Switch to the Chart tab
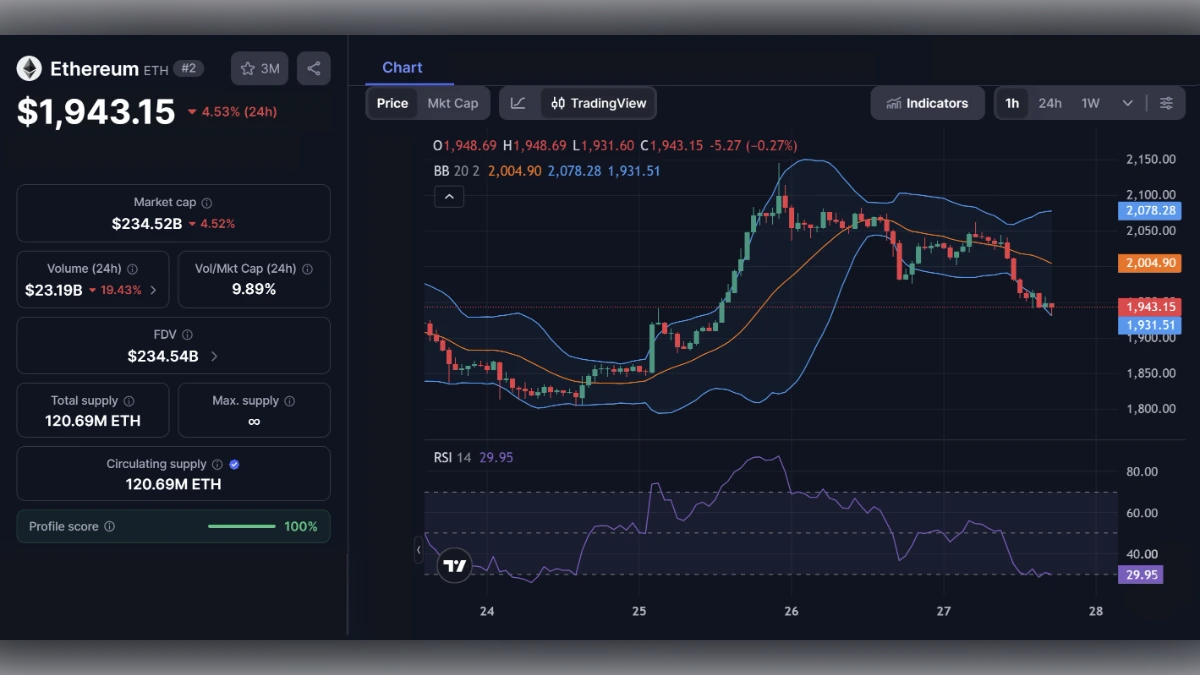The image size is (1200, 675). click(403, 67)
